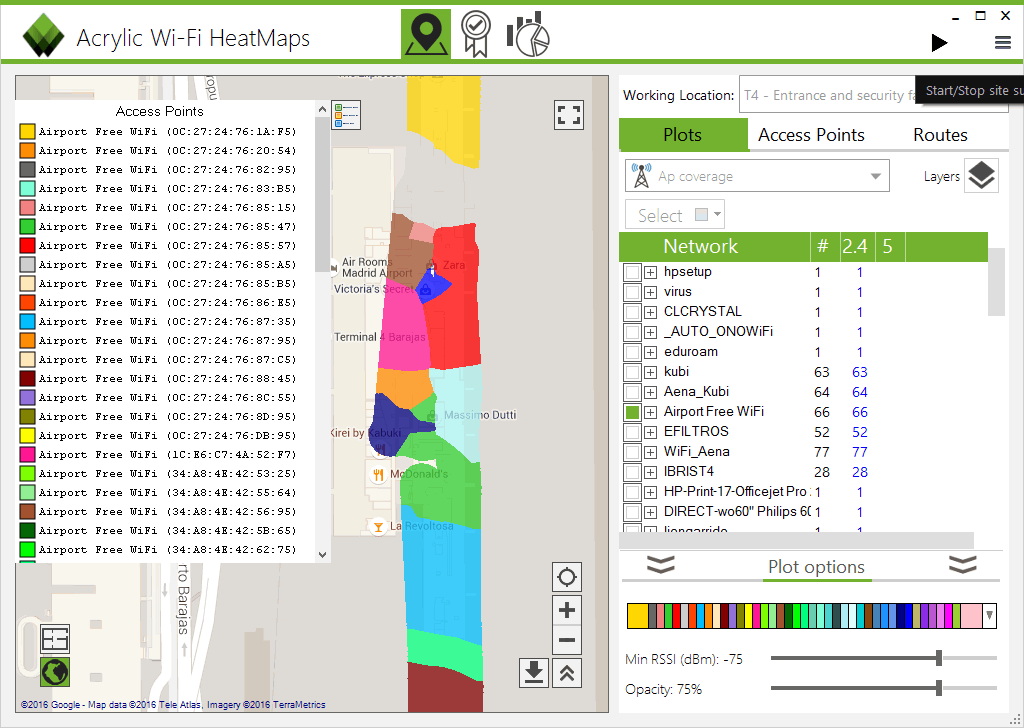Click the yellow swatch for AP 0C:27:24:76:1A:F5

[x=27, y=132]
